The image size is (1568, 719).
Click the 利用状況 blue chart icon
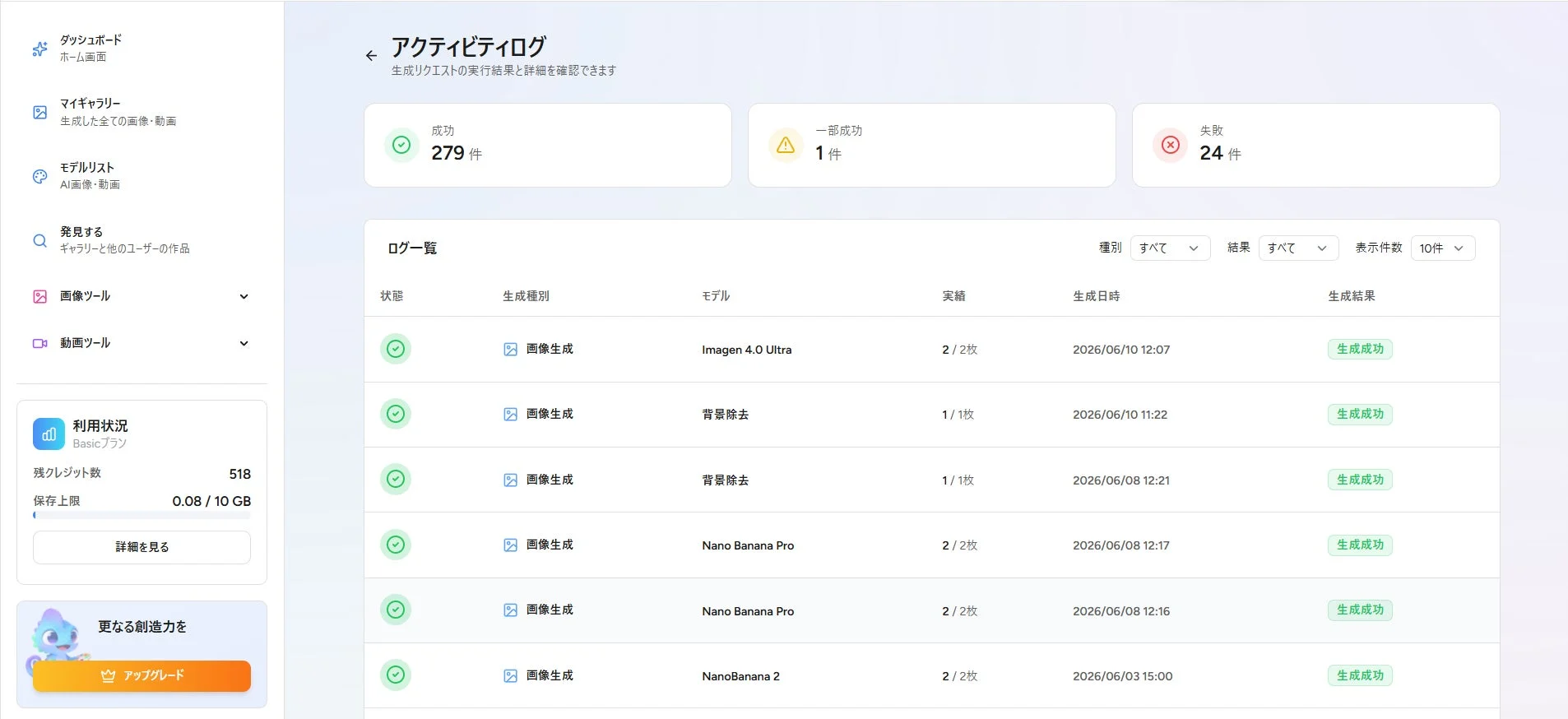point(49,434)
